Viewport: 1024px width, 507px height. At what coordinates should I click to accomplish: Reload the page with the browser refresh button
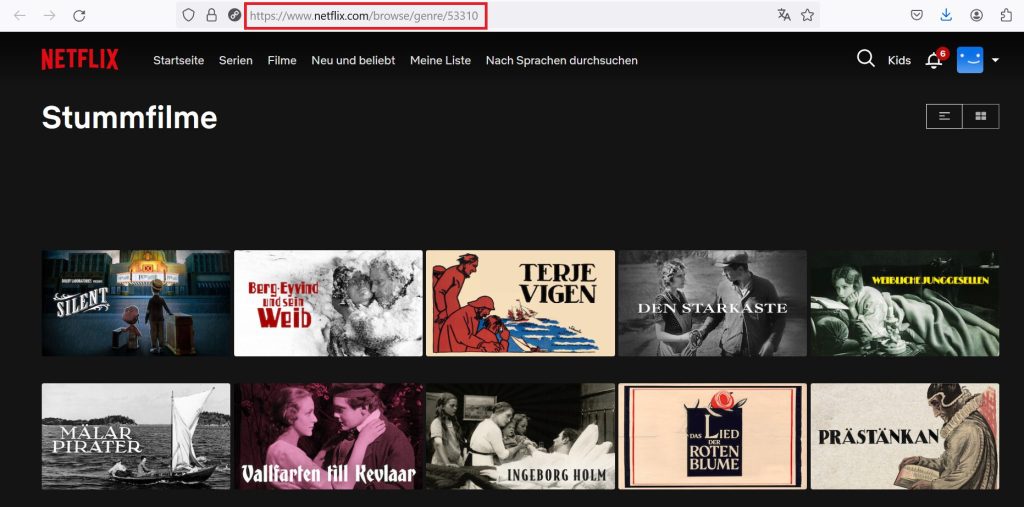79,15
